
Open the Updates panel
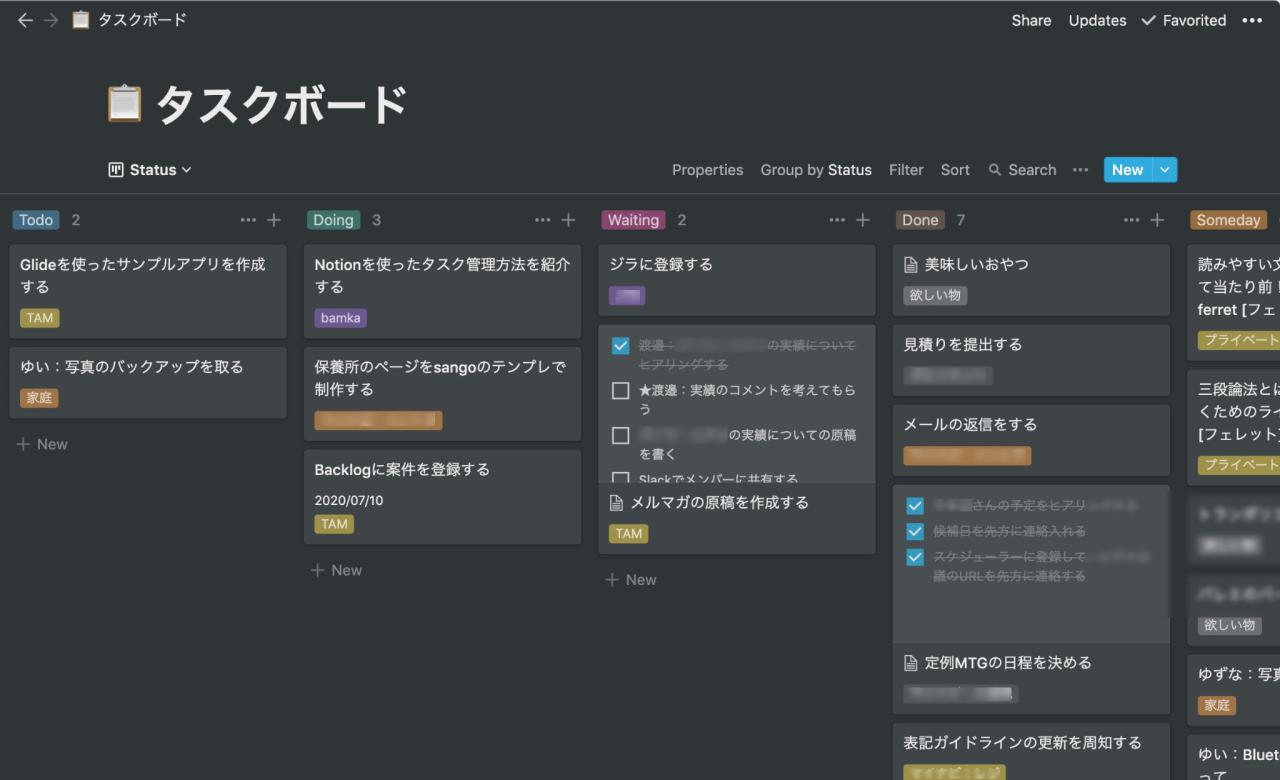[x=1097, y=20]
